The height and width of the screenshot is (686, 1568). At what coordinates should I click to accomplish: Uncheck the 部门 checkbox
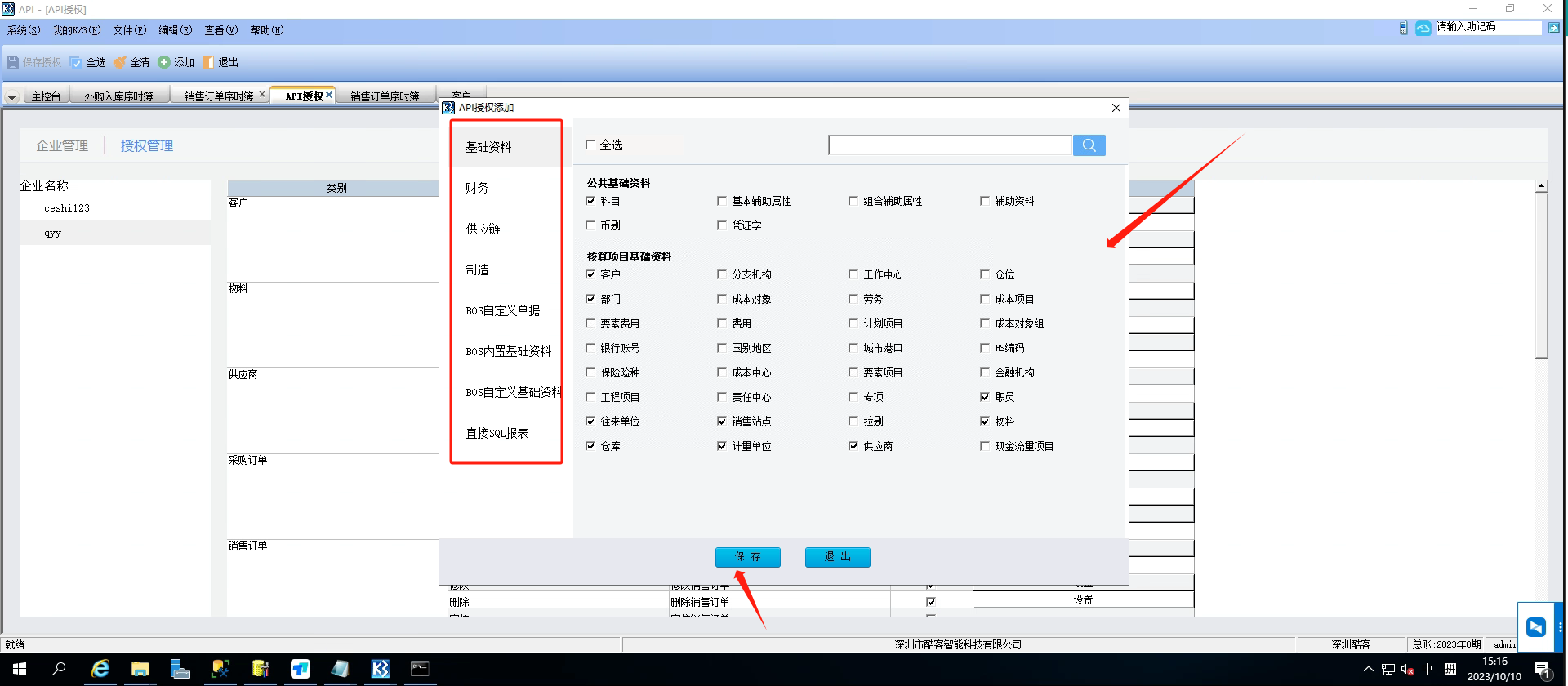pos(590,299)
